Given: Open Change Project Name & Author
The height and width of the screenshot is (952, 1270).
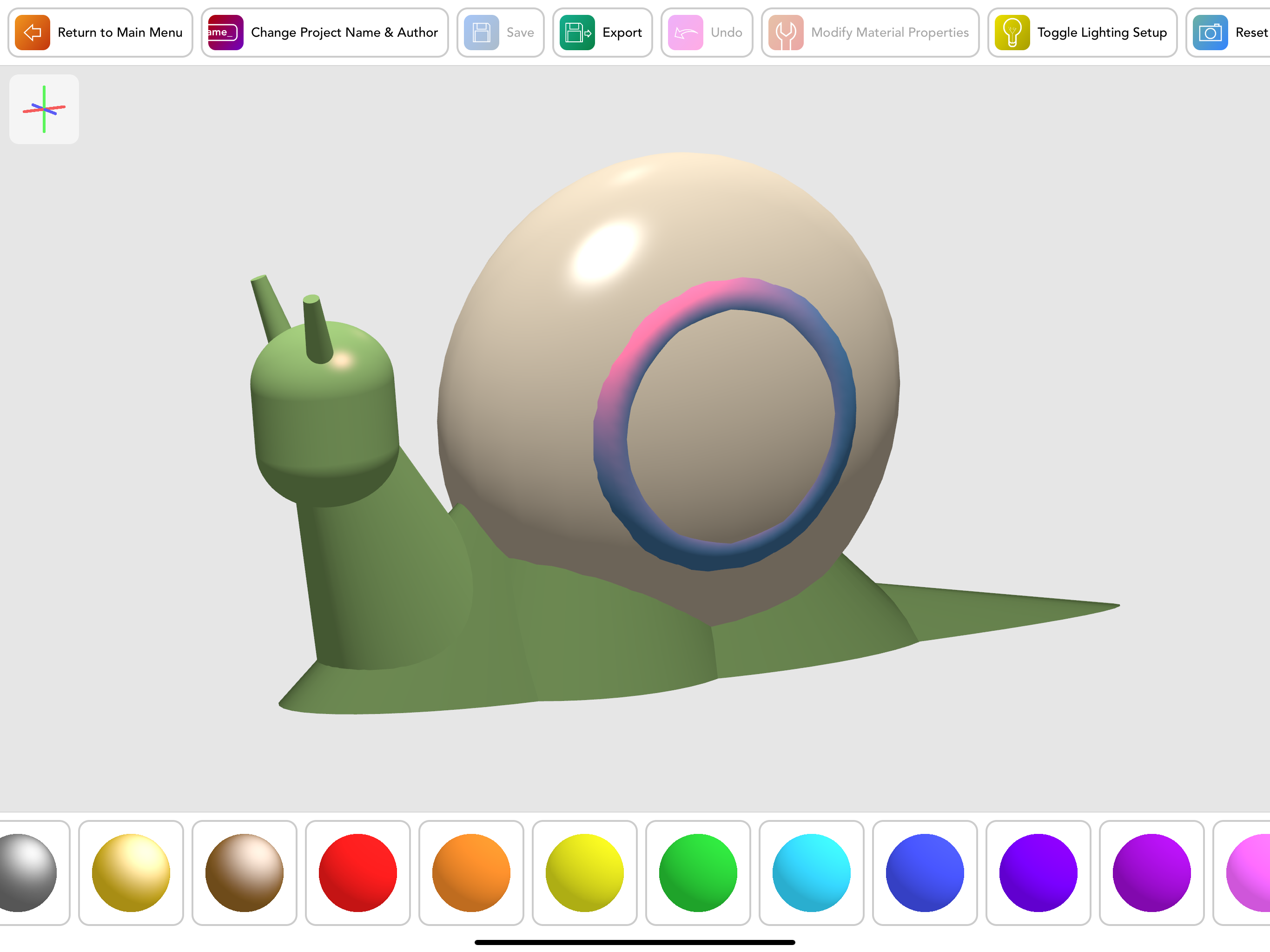Looking at the screenshot, I should coord(324,33).
